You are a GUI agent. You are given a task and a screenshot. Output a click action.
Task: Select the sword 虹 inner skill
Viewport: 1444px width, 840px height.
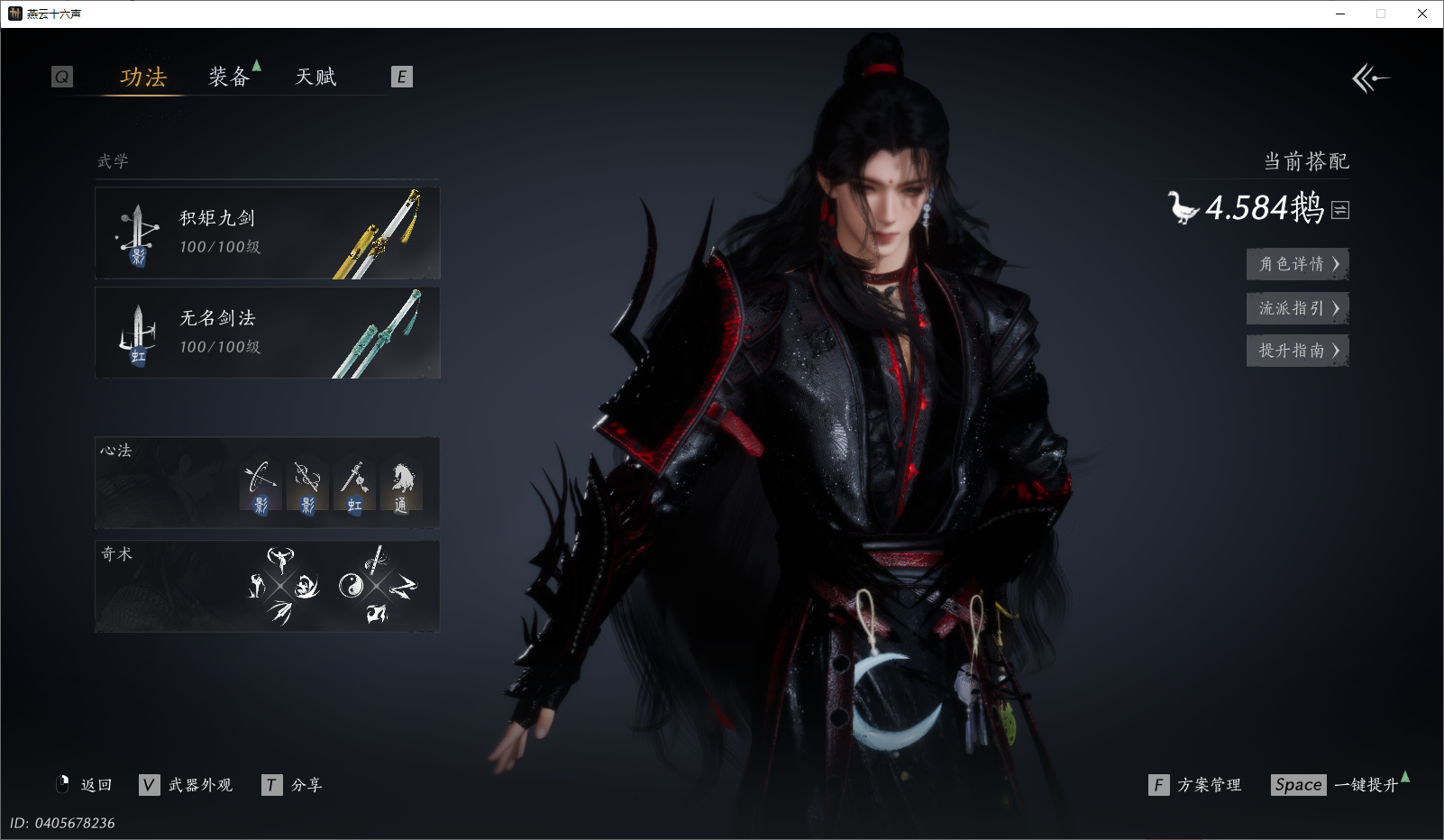[354, 488]
